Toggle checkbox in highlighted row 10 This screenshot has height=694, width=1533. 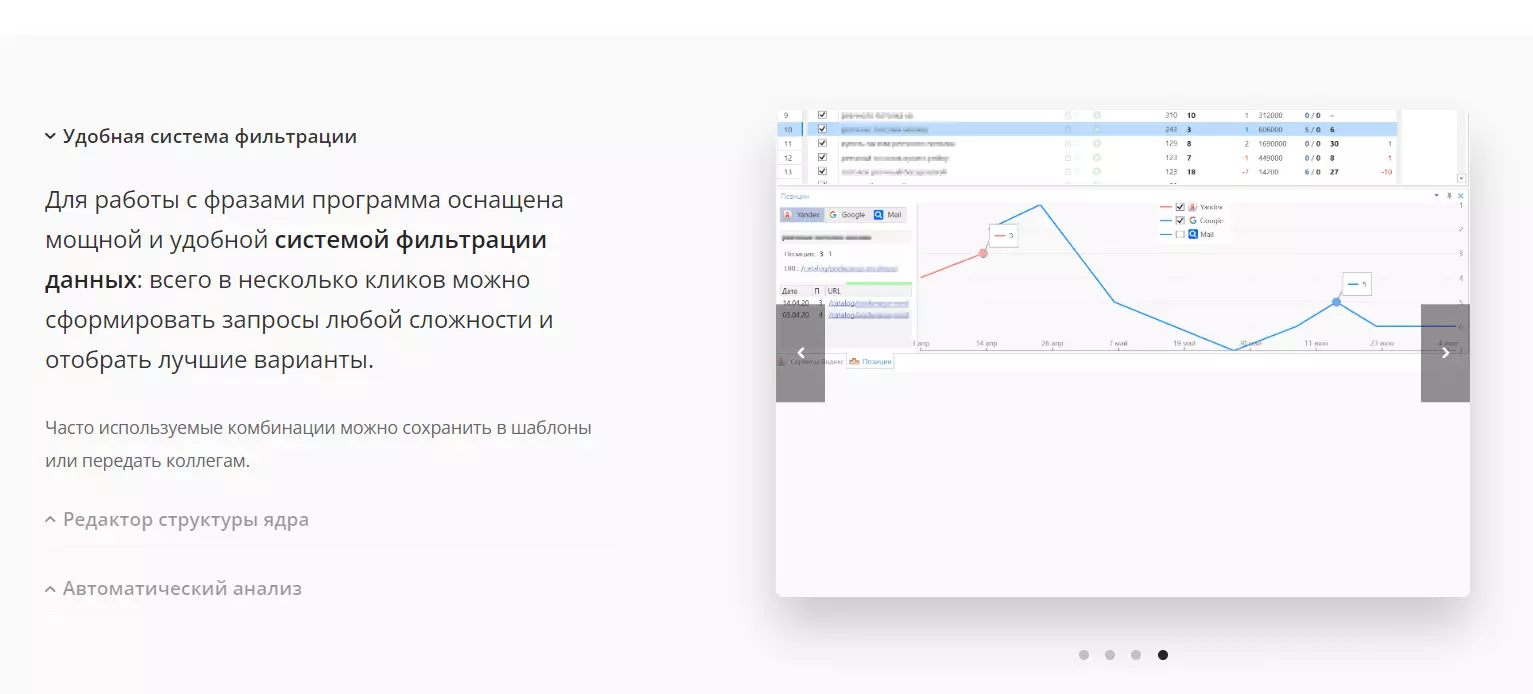822,129
